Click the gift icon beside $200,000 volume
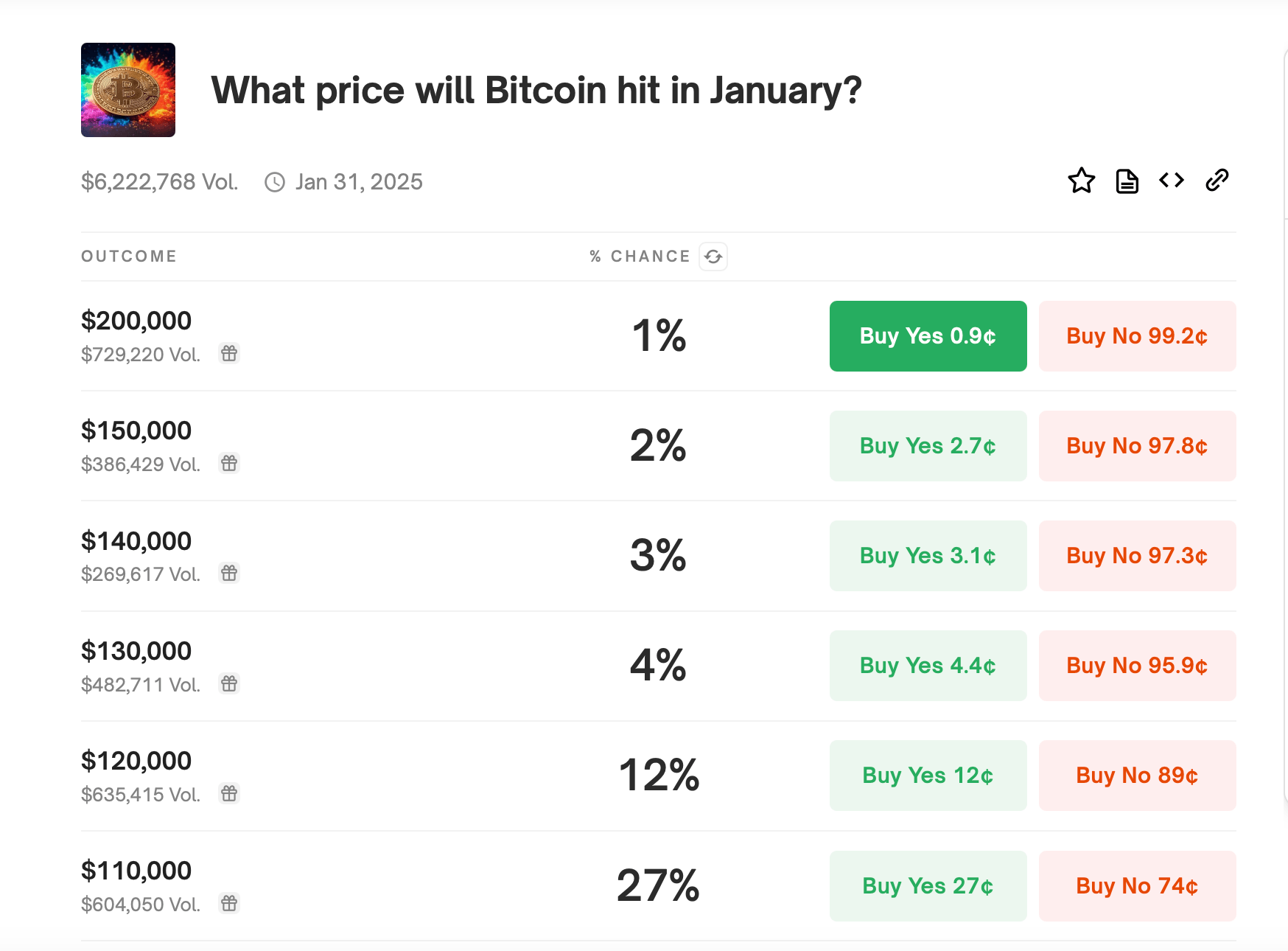The image size is (1288, 951). (x=229, y=353)
